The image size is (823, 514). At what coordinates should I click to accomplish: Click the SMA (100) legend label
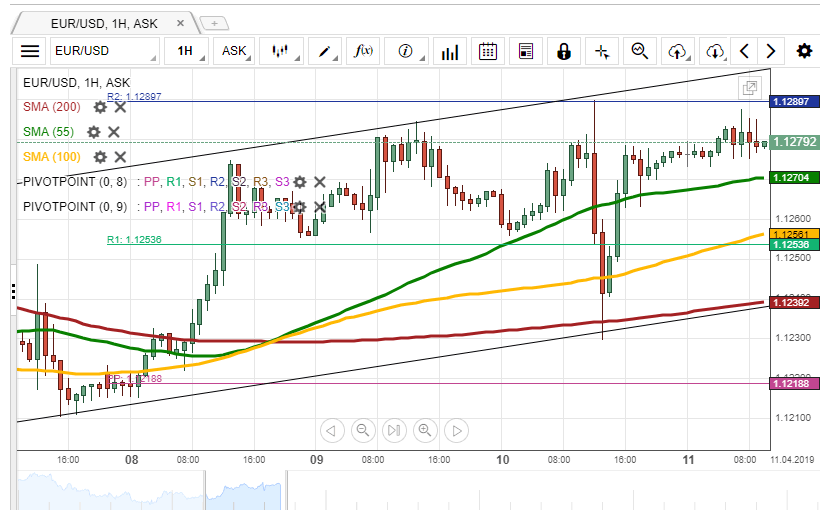(52, 156)
